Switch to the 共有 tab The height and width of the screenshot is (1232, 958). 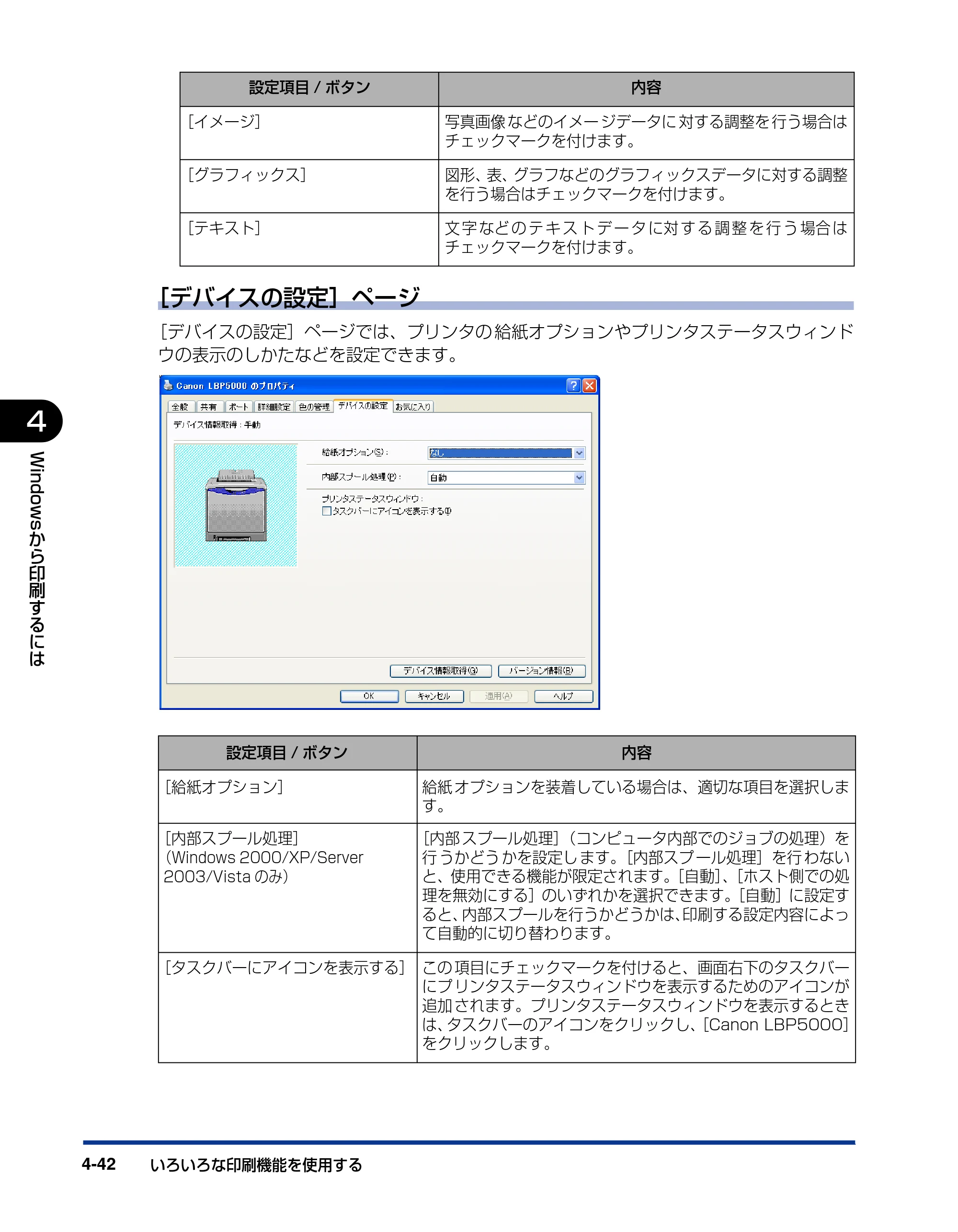209,407
